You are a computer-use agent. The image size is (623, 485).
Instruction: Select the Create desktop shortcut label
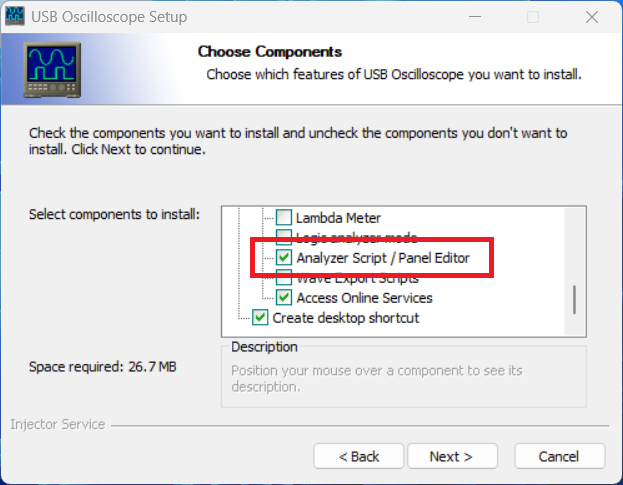pyautogui.click(x=346, y=318)
